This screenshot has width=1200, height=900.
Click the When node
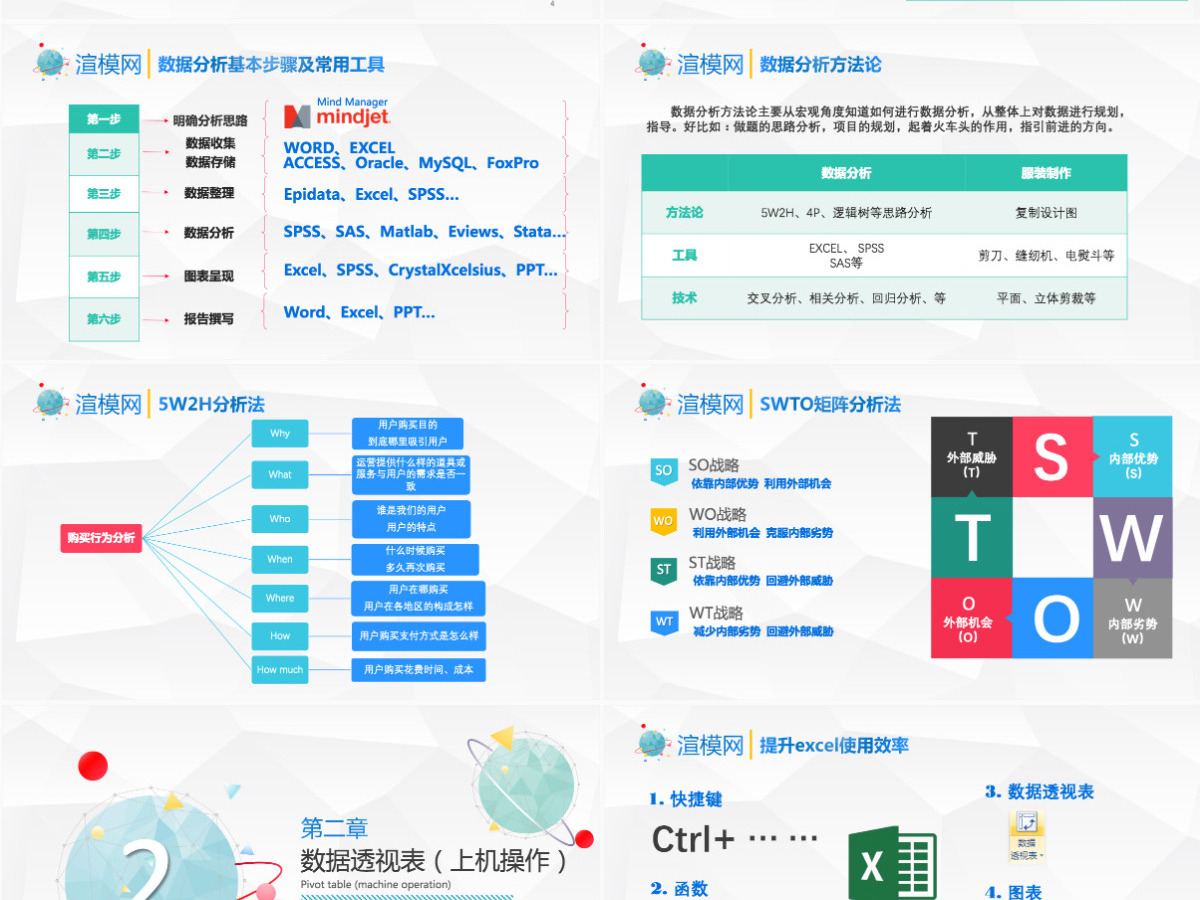[280, 559]
